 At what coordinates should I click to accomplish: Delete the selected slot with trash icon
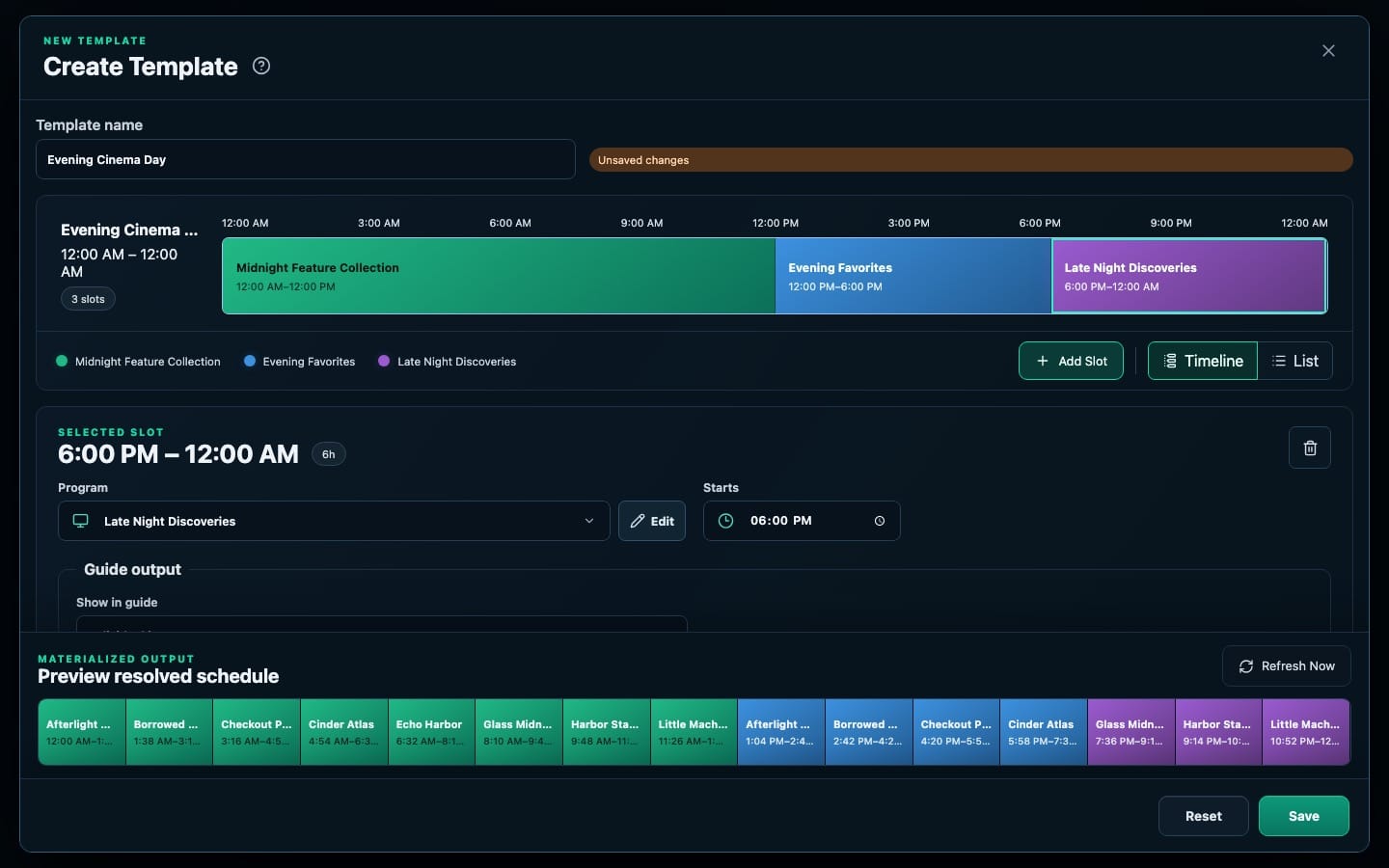1310,448
